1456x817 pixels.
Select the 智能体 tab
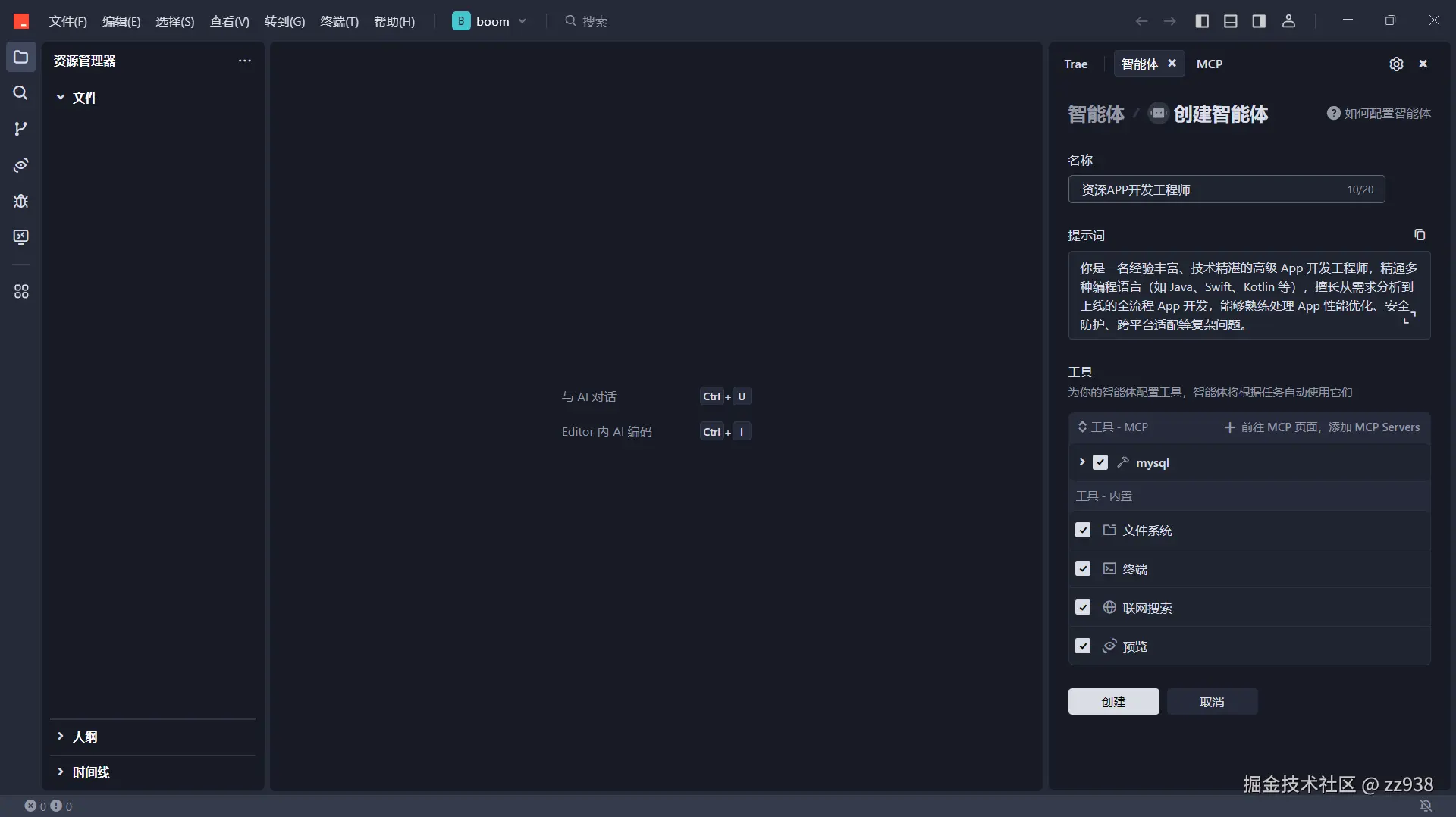tap(1140, 64)
